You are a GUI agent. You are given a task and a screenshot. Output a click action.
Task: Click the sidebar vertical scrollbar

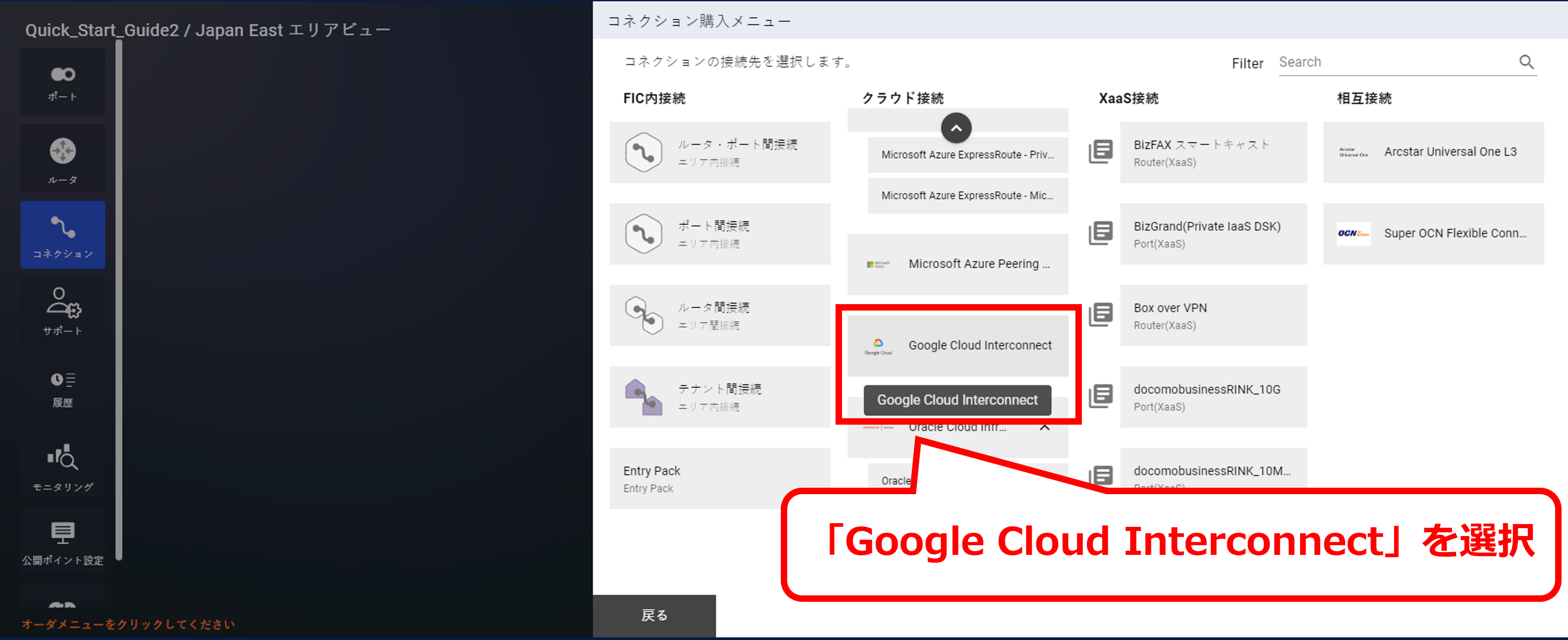[119, 298]
